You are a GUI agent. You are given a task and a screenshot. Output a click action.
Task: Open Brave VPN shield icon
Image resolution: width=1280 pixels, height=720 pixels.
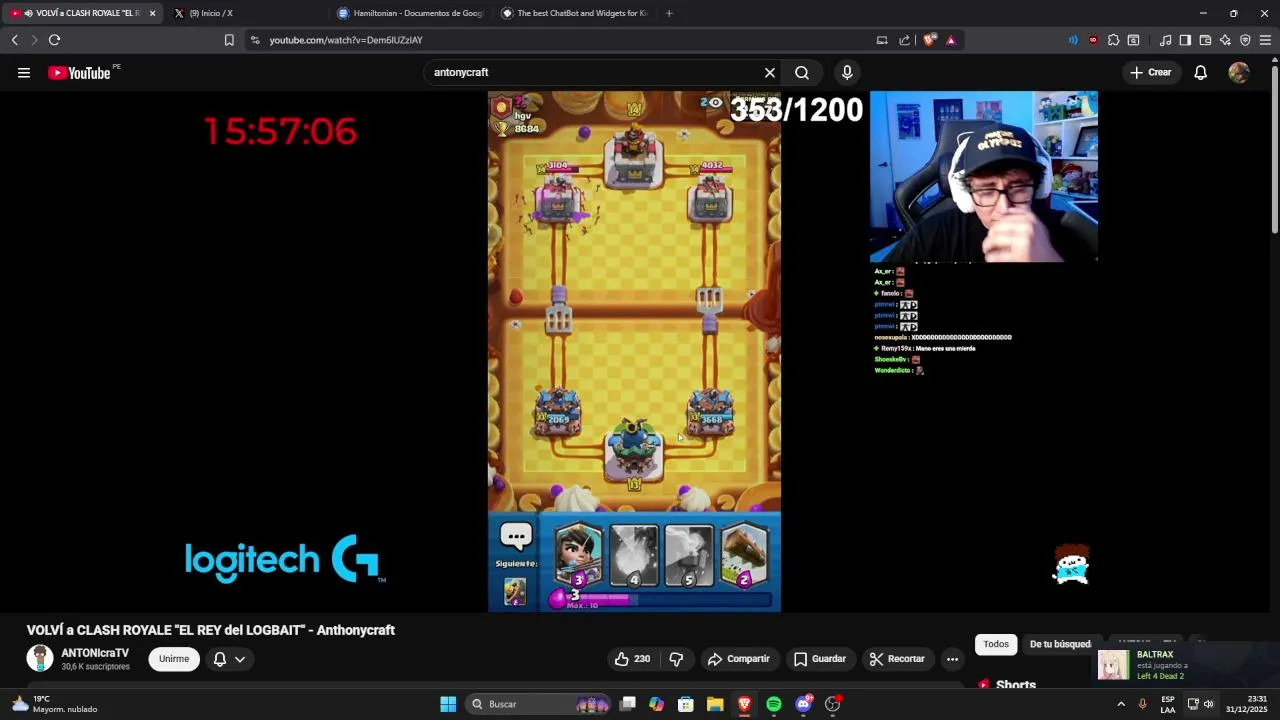[1245, 40]
